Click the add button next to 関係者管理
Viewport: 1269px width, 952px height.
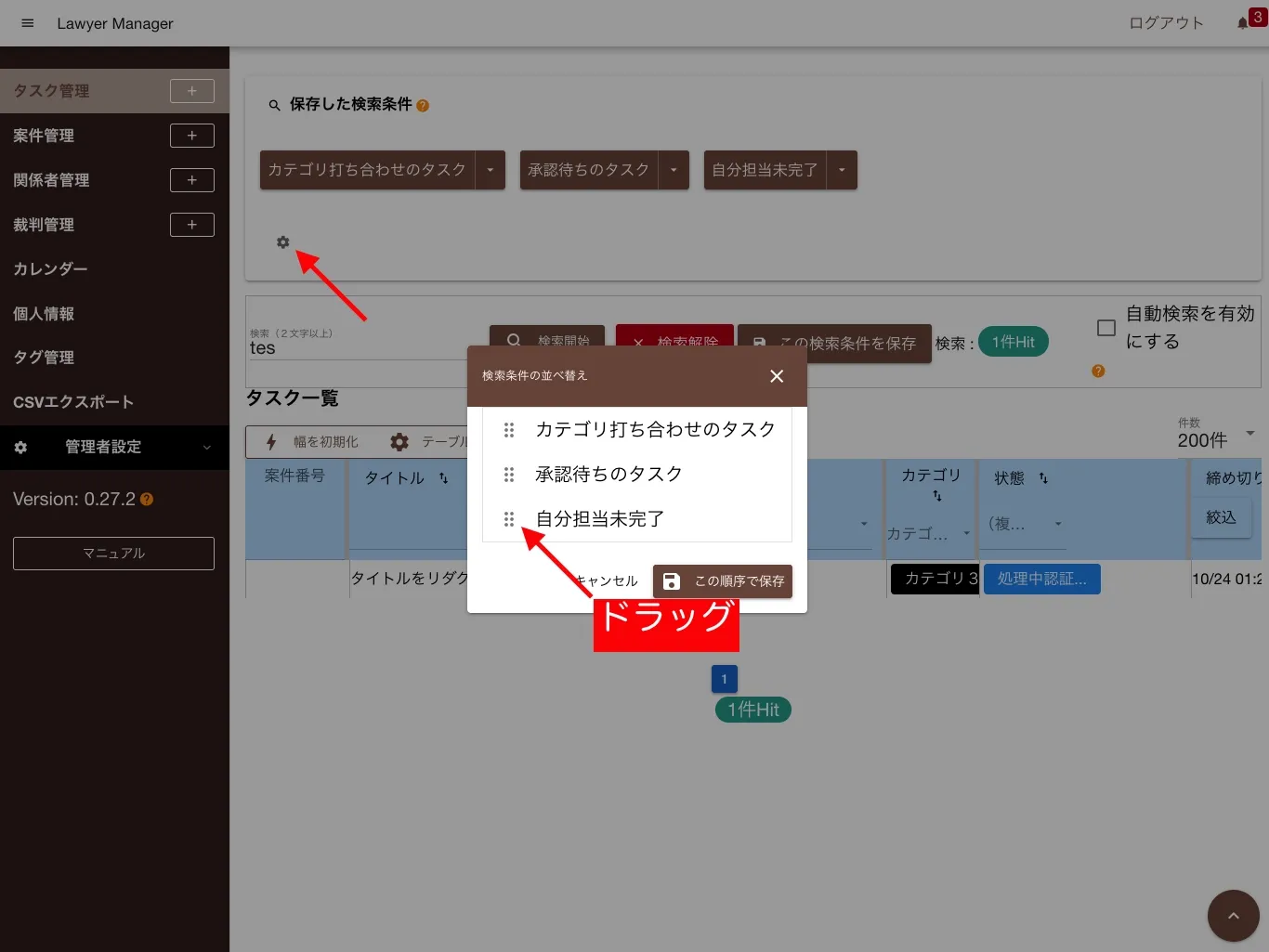pyautogui.click(x=192, y=180)
